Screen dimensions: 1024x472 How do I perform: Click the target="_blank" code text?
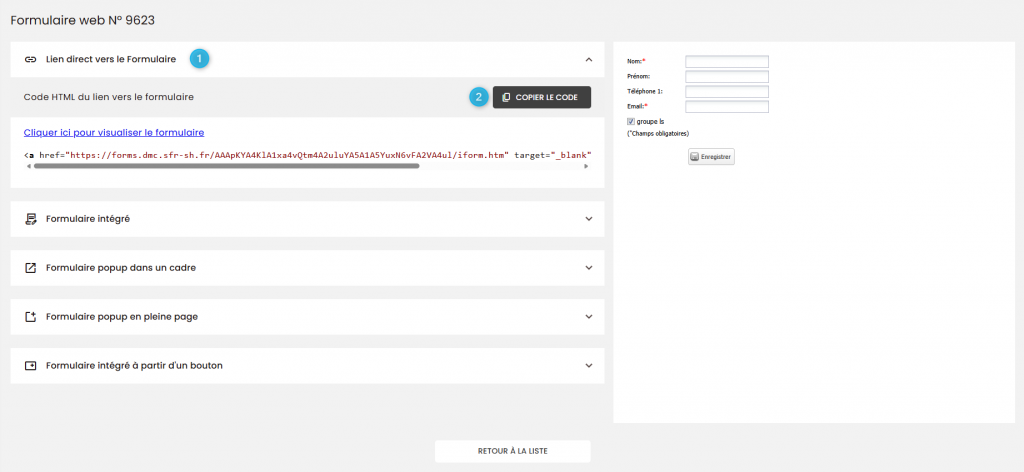pos(552,155)
